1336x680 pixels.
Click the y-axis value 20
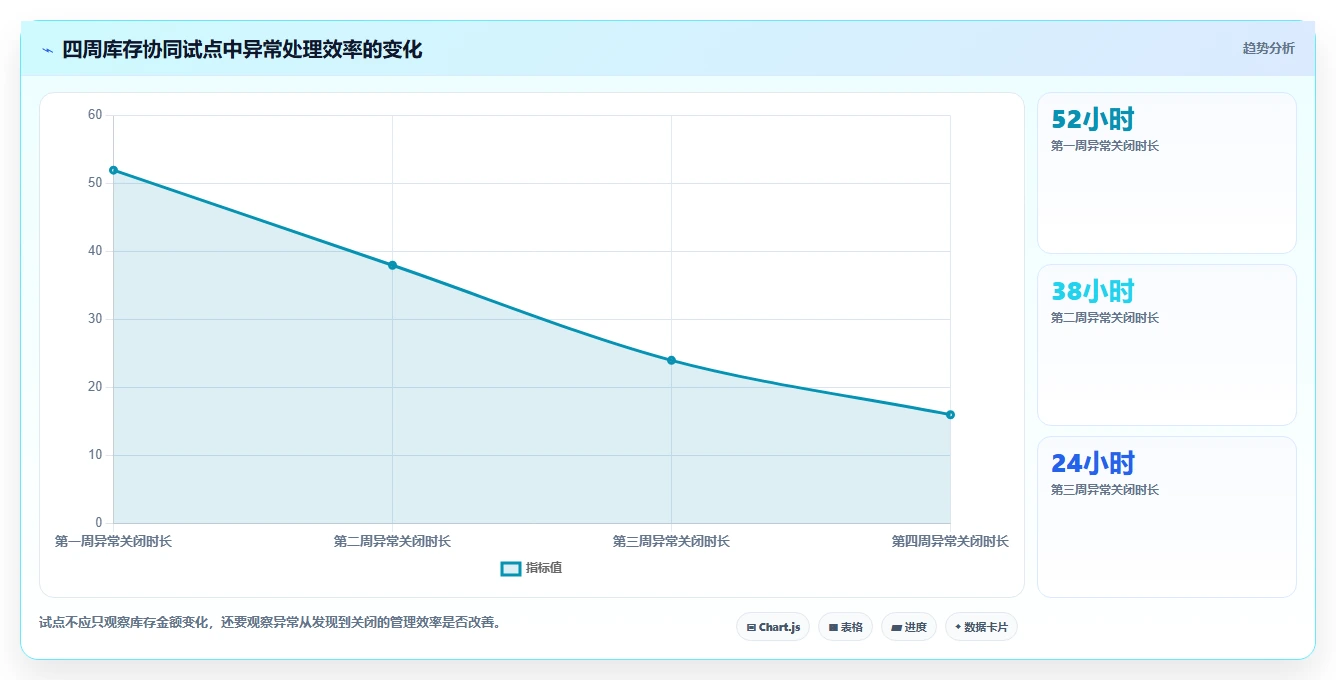click(x=95, y=387)
